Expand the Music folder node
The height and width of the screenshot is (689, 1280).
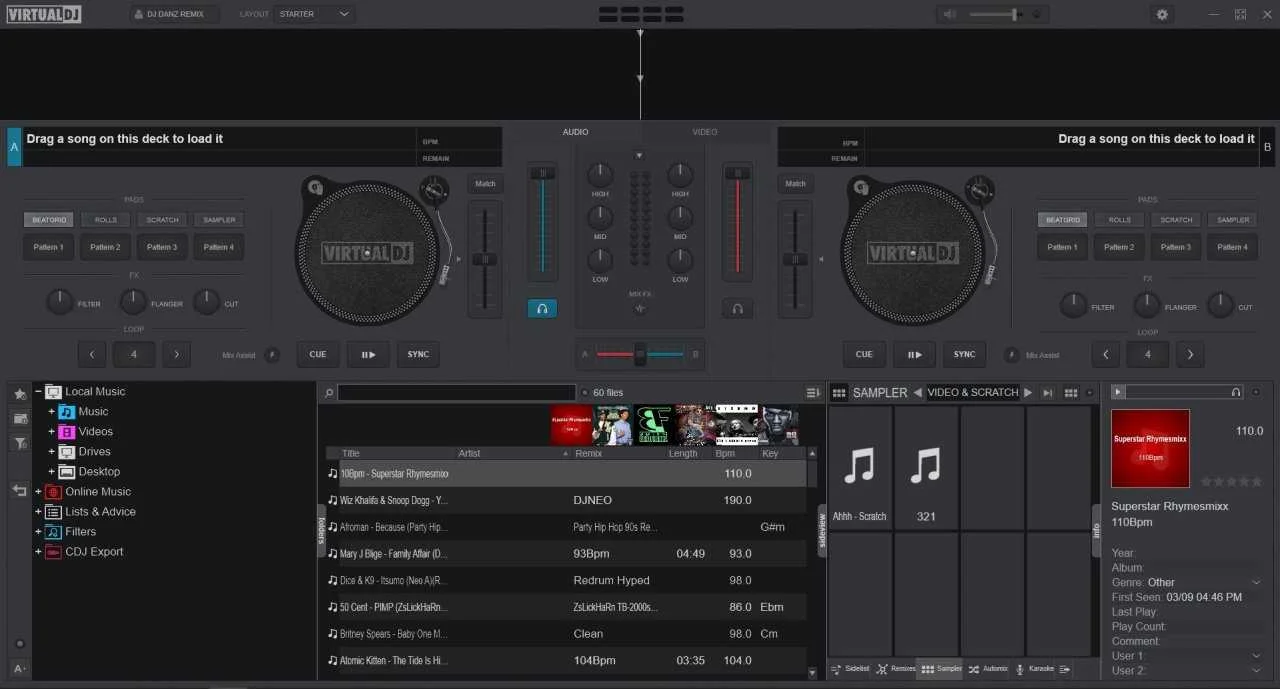[51, 412]
